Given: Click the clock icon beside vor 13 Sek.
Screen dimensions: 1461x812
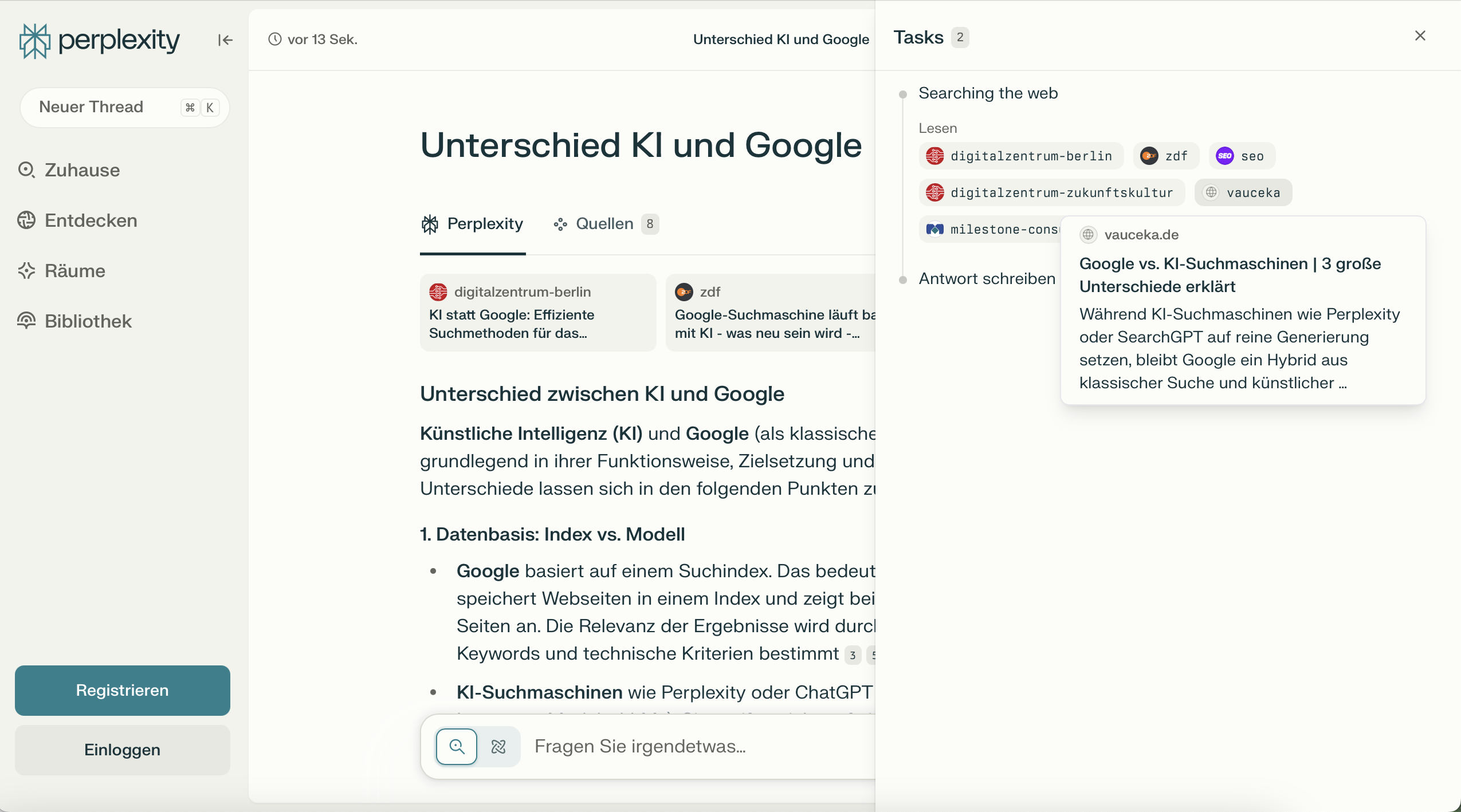Looking at the screenshot, I should coord(275,39).
